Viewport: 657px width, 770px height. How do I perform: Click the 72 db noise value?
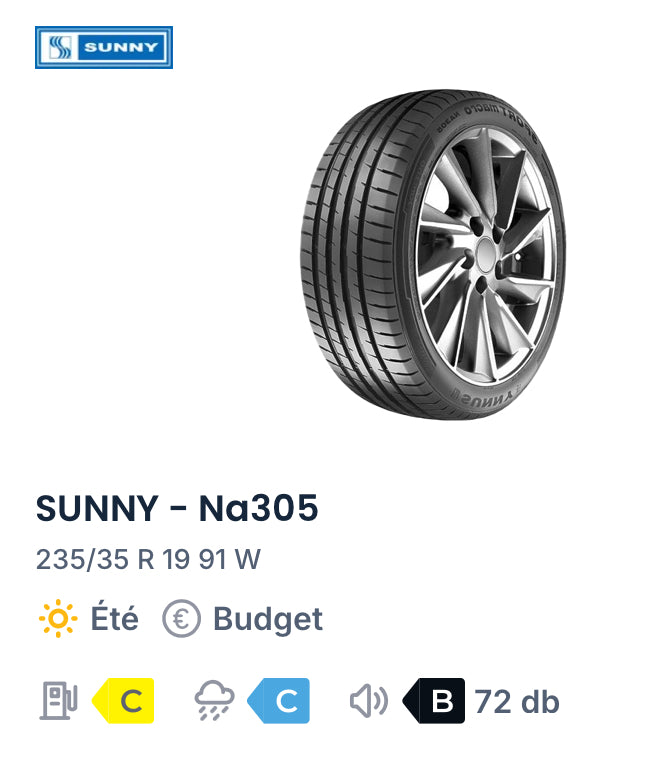pos(517,701)
